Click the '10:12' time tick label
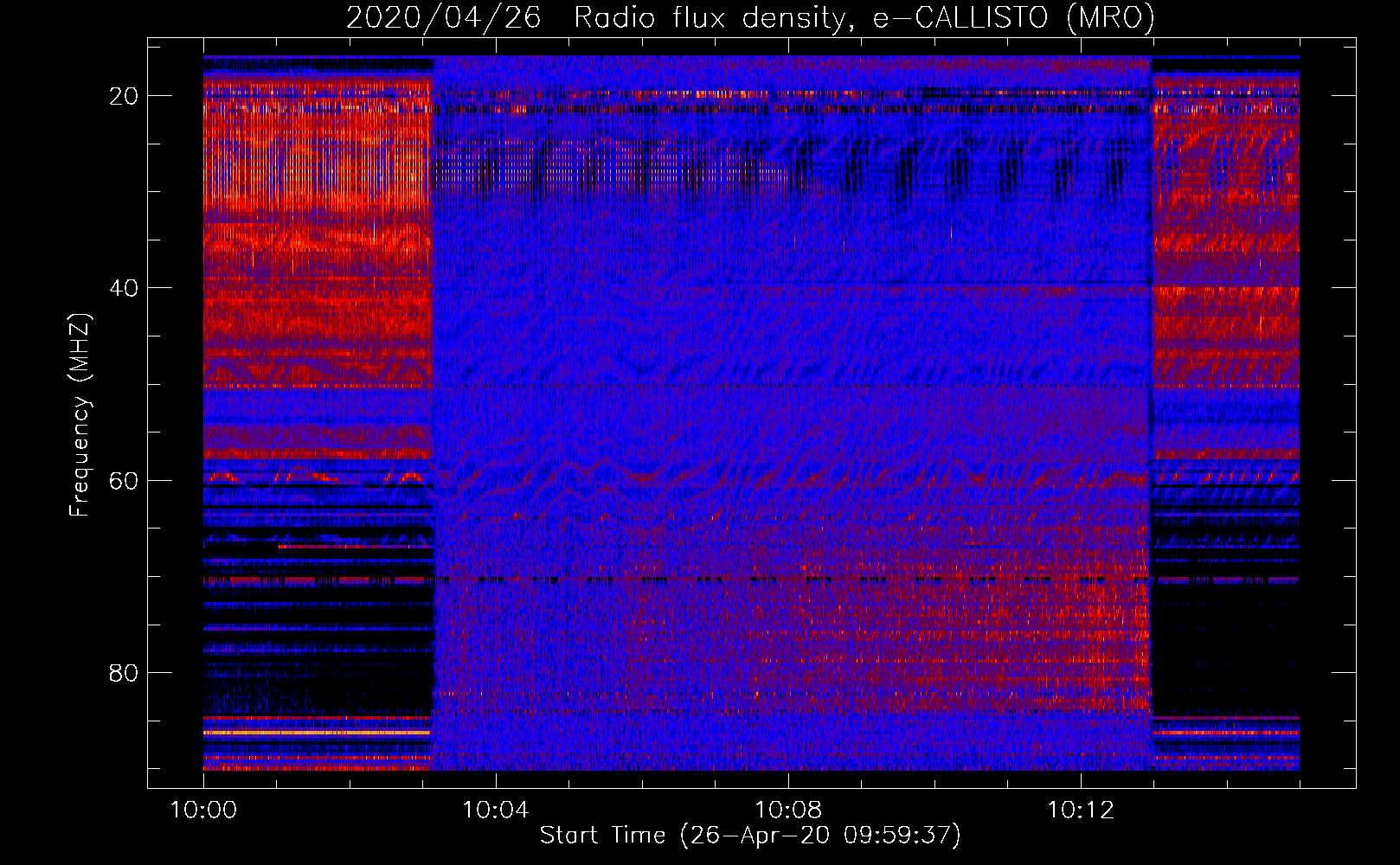This screenshot has width=1400, height=865. click(x=1081, y=810)
